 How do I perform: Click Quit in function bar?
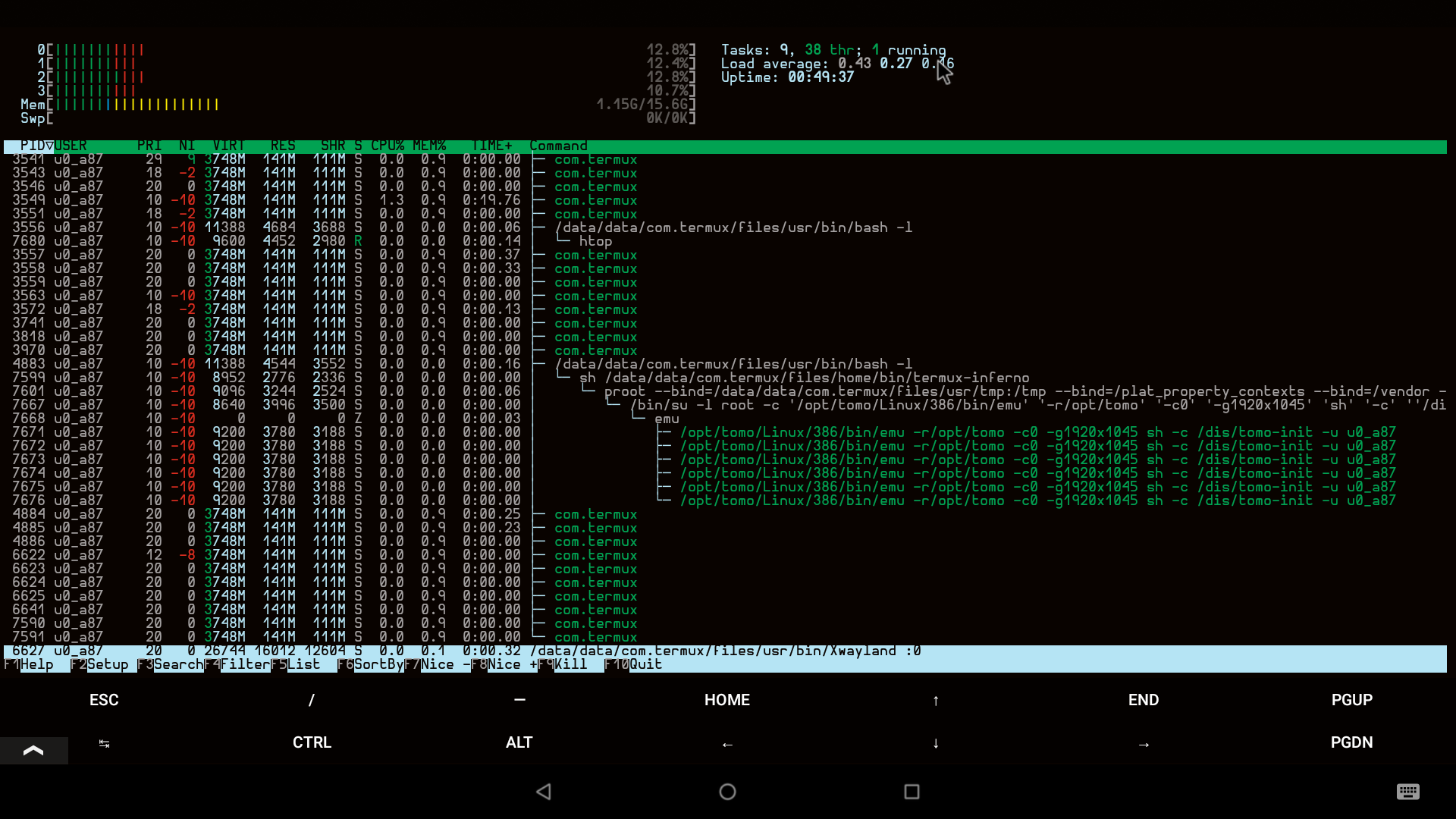tap(633, 664)
